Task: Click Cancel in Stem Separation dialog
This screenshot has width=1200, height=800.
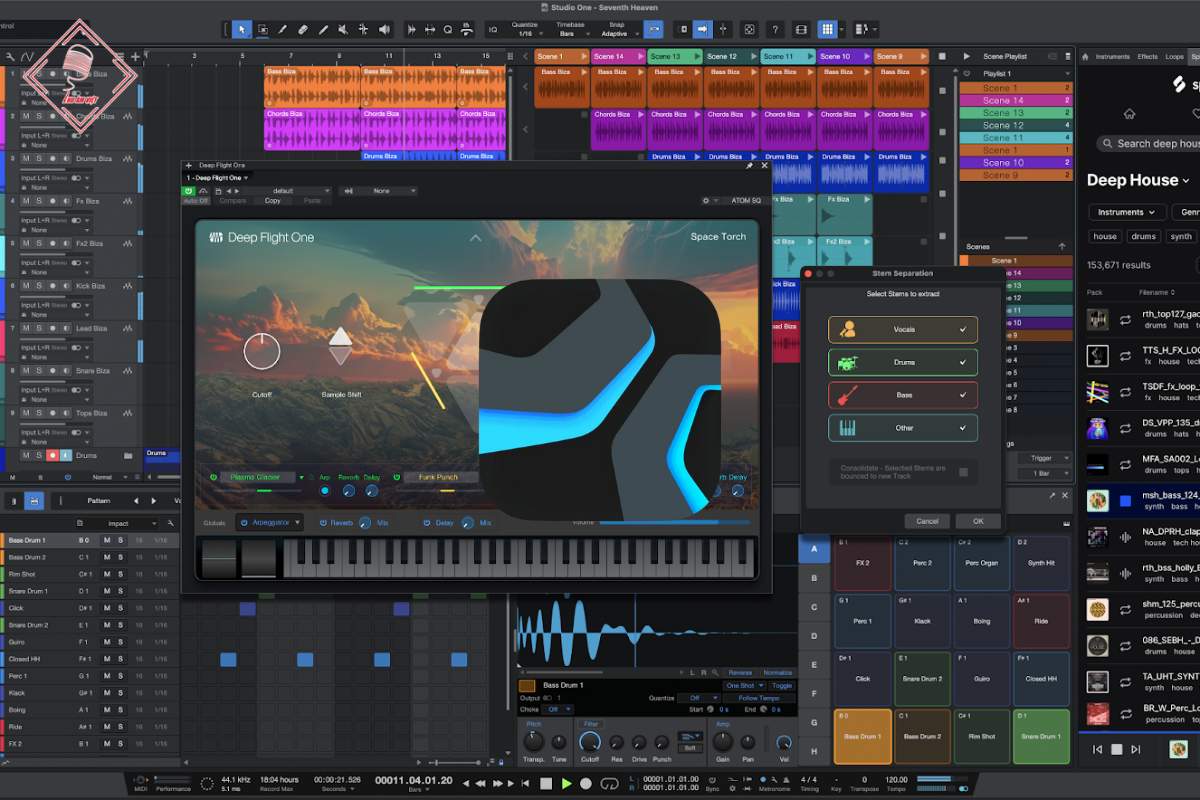Action: click(x=927, y=521)
